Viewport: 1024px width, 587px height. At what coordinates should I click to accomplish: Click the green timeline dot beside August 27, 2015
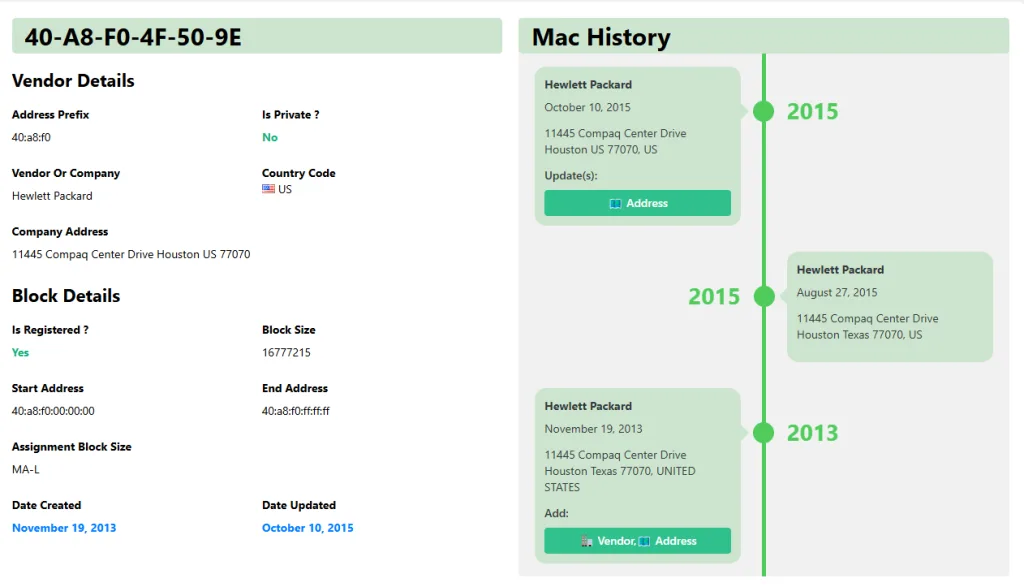coord(763,296)
